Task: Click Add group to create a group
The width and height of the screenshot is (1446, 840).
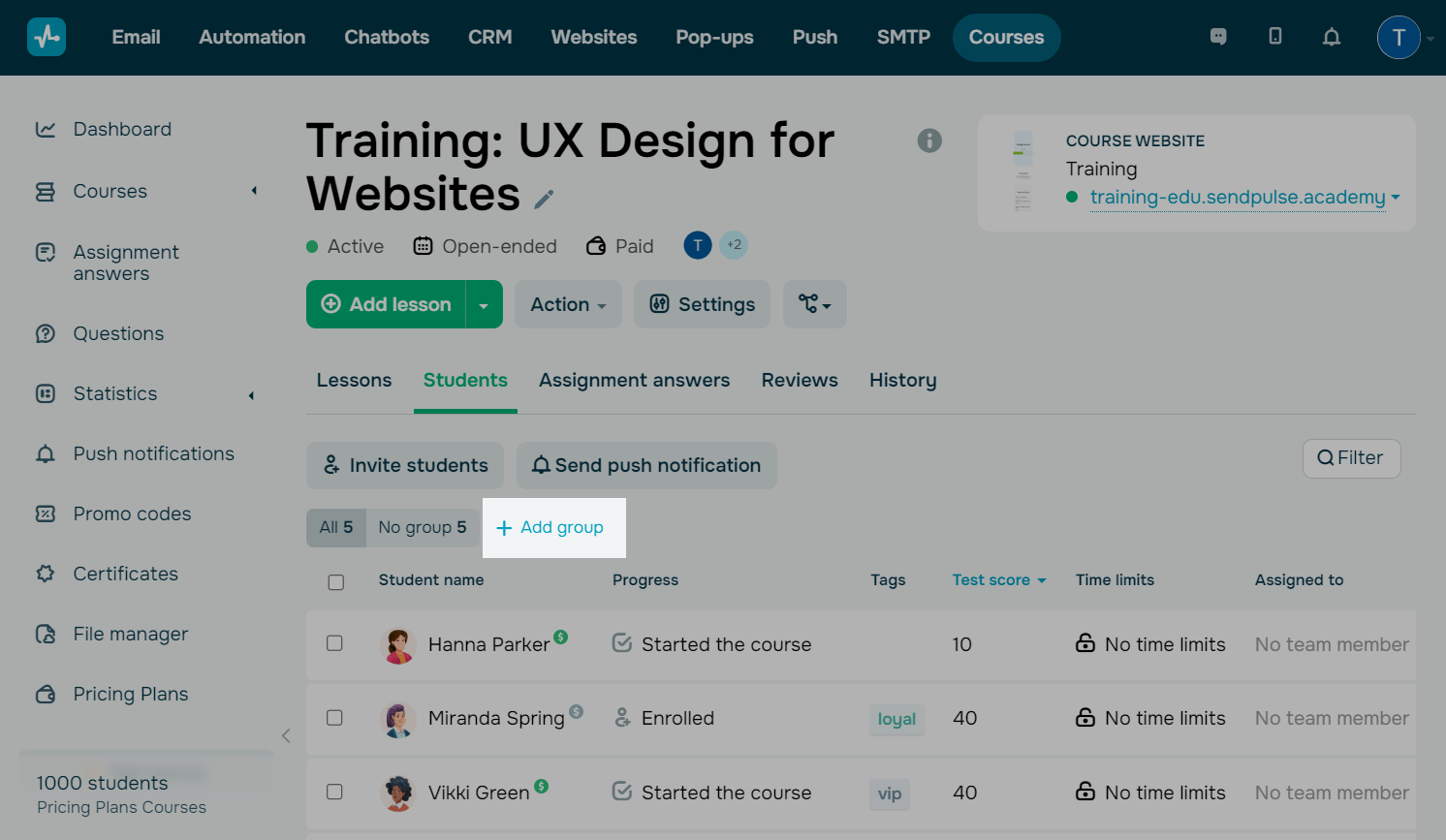Action: [550, 528]
